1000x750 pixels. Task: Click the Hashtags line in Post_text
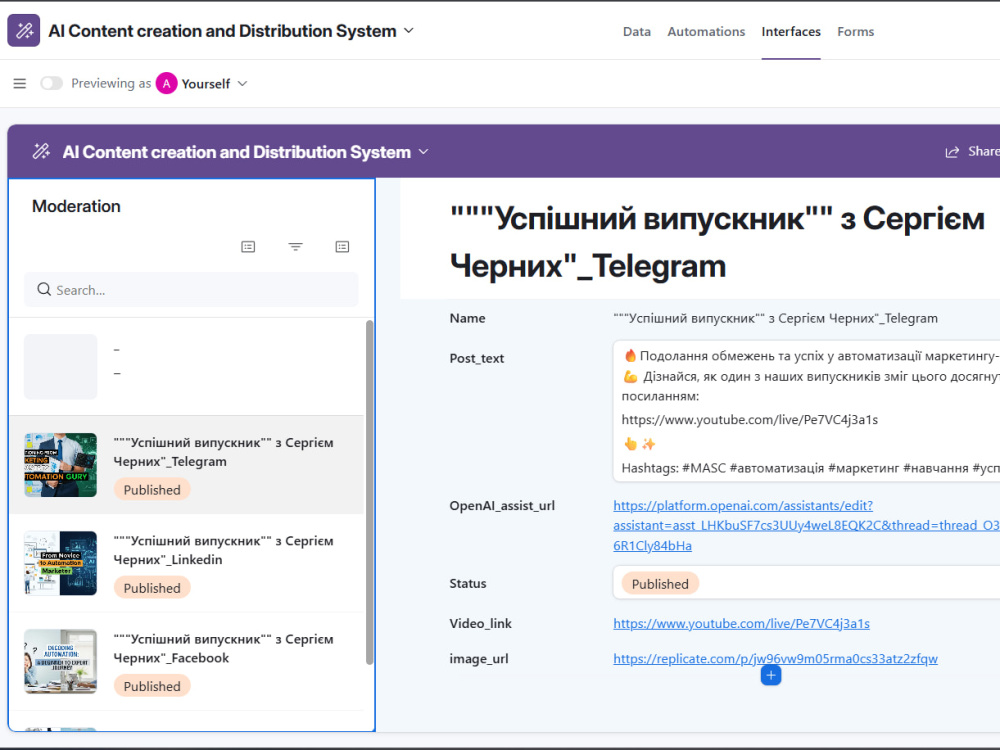pos(810,468)
